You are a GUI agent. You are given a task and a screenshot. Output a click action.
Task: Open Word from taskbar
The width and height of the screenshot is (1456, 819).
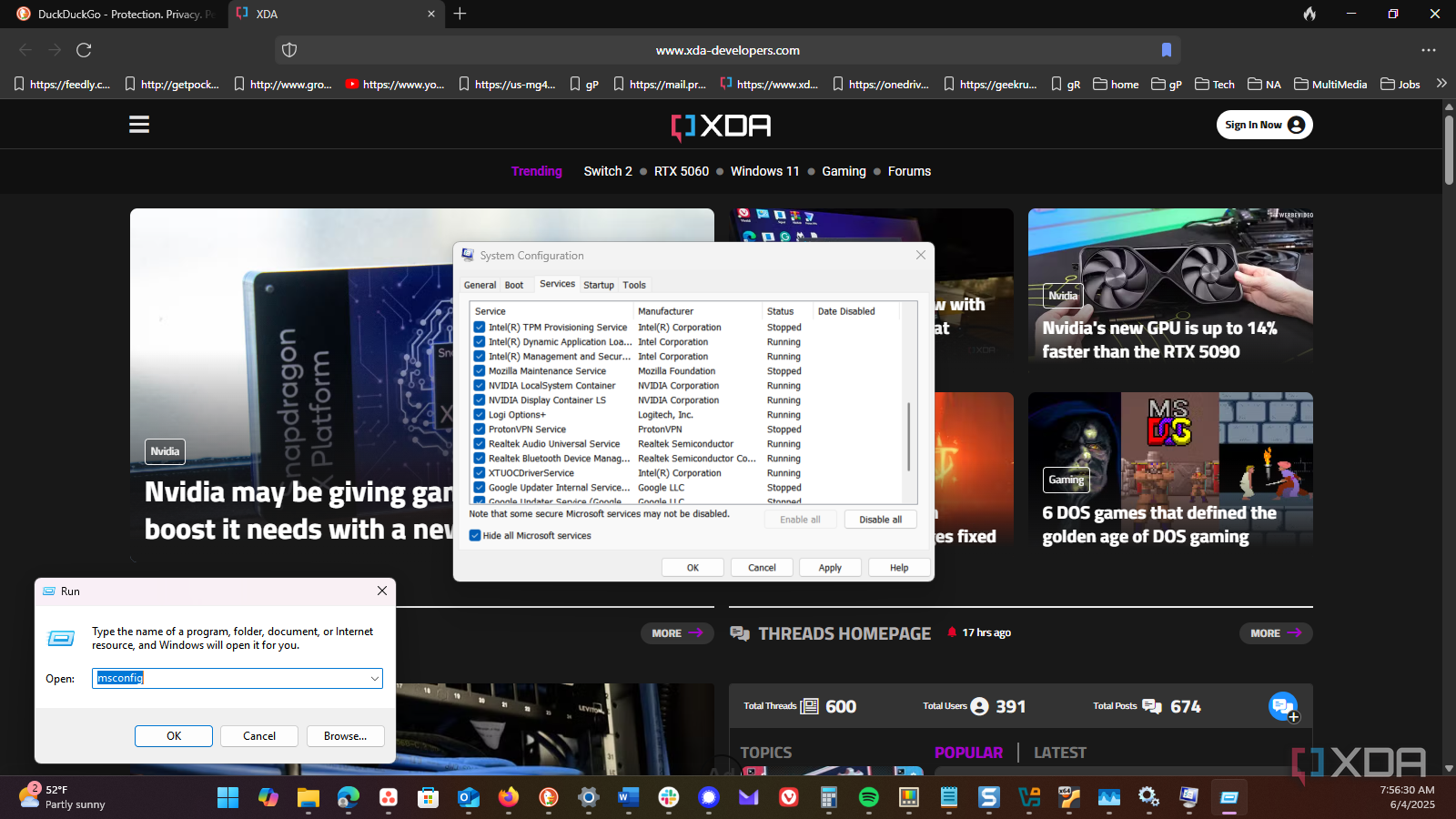pyautogui.click(x=628, y=798)
